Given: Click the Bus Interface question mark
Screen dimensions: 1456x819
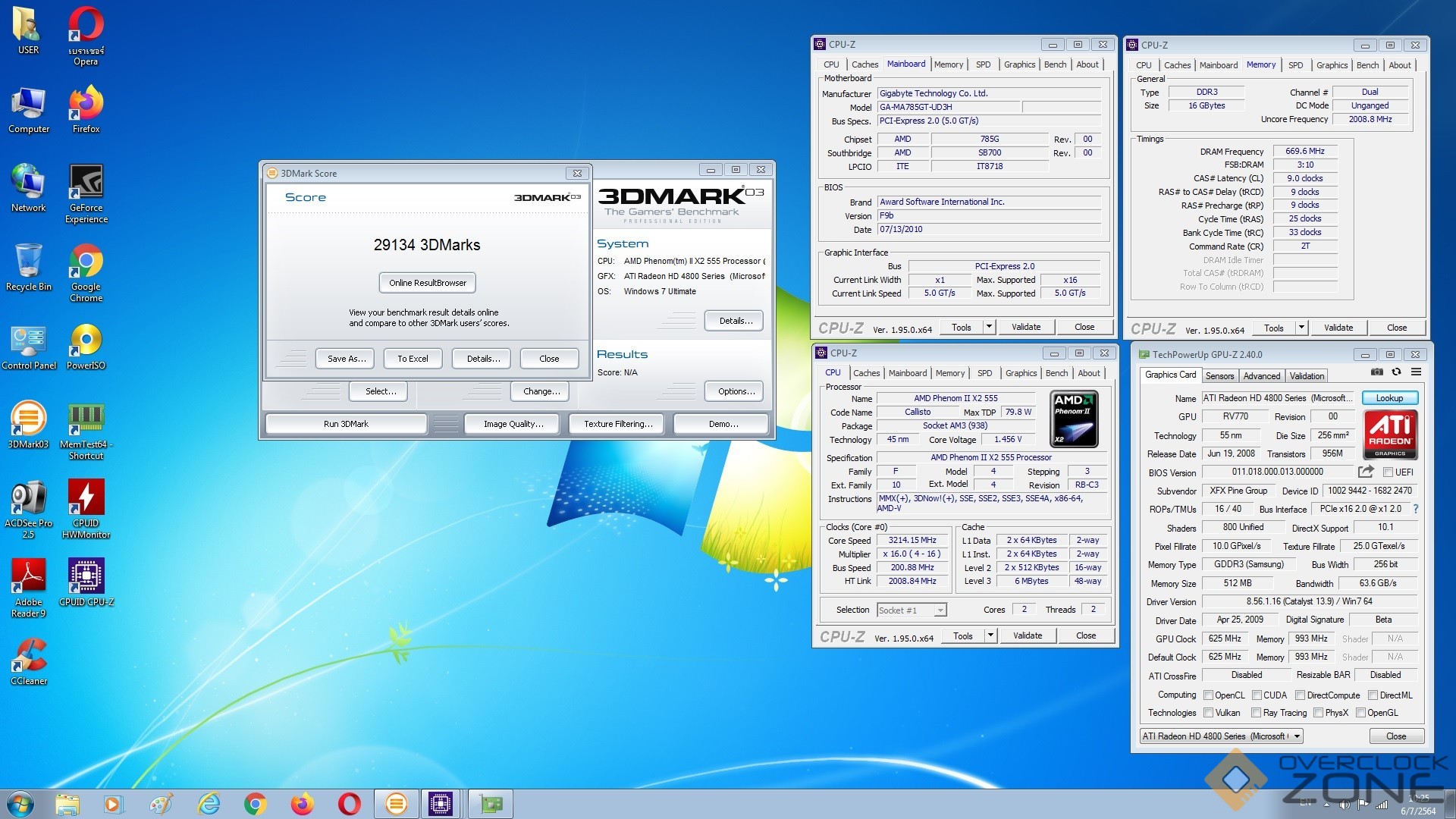Looking at the screenshot, I should [1416, 509].
